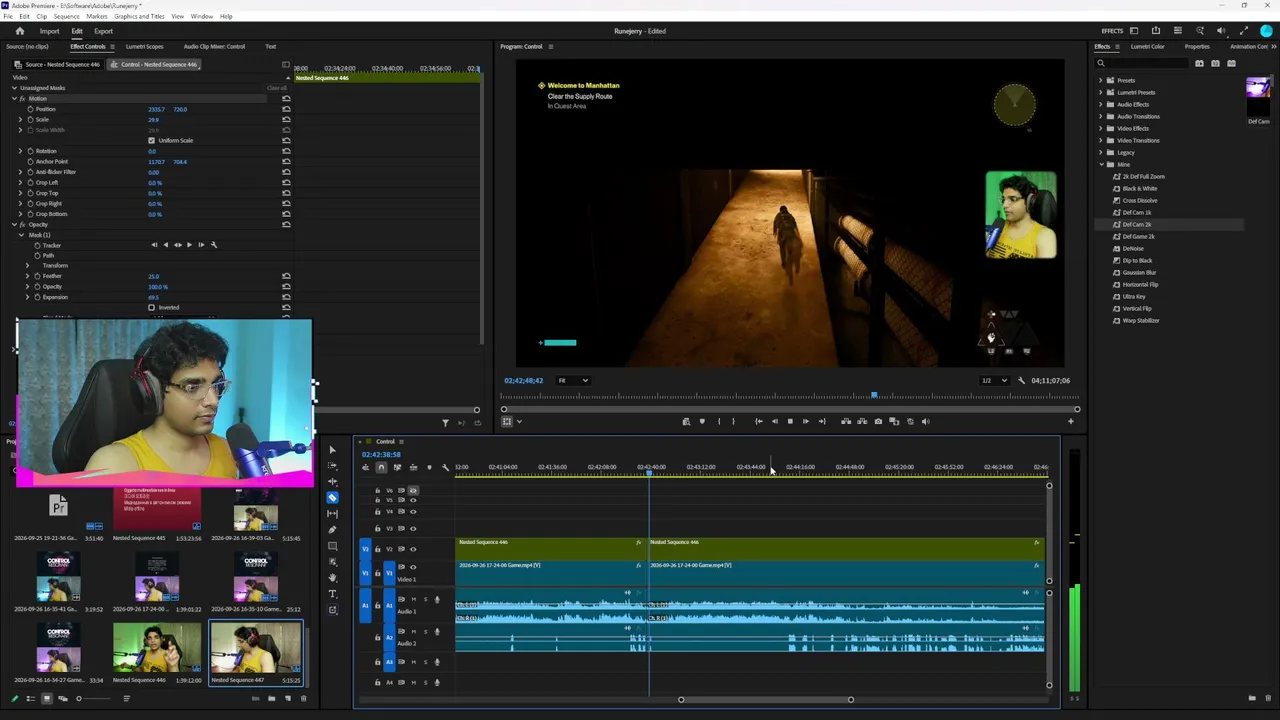Select the Hand tool

tap(333, 577)
